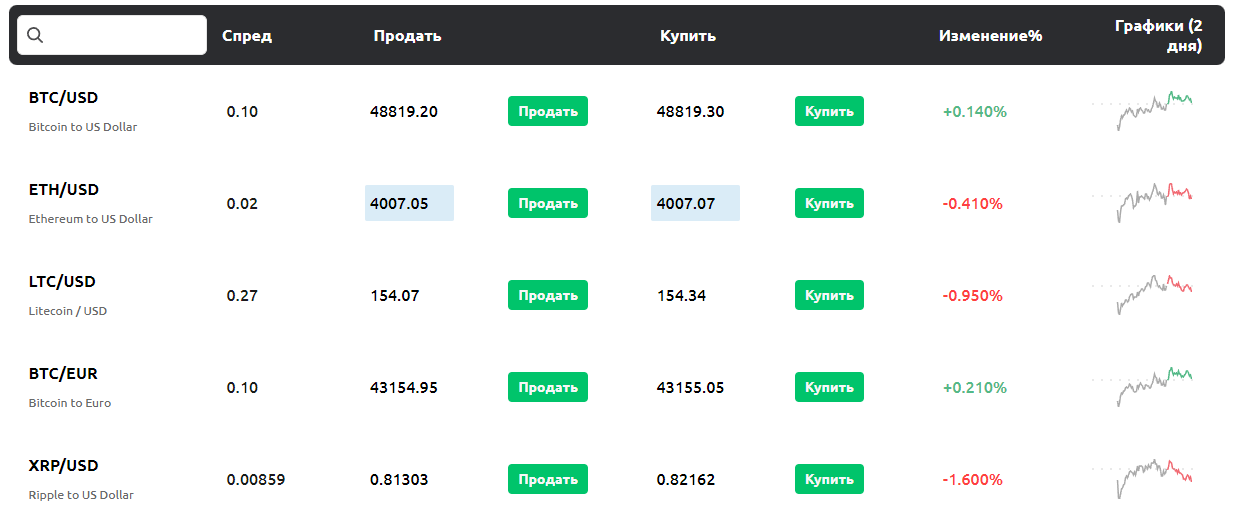Click the ETH/USD spread value 0.02
Image resolution: width=1235 pixels, height=517 pixels.
(x=242, y=203)
